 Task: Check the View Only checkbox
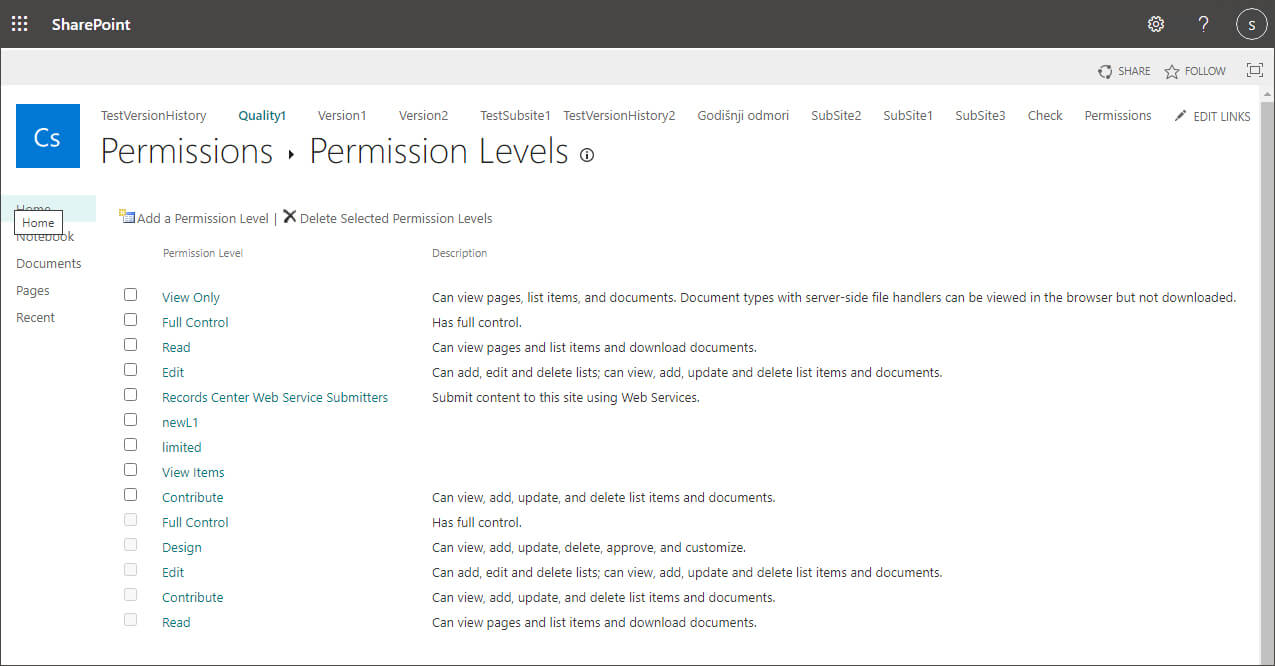(x=130, y=295)
